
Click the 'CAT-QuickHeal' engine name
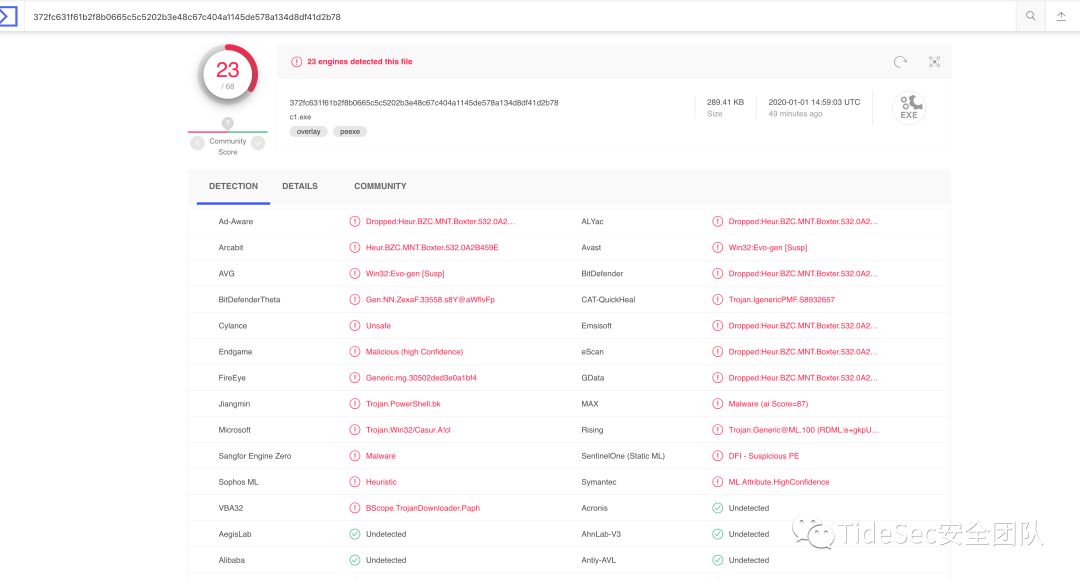608,300
